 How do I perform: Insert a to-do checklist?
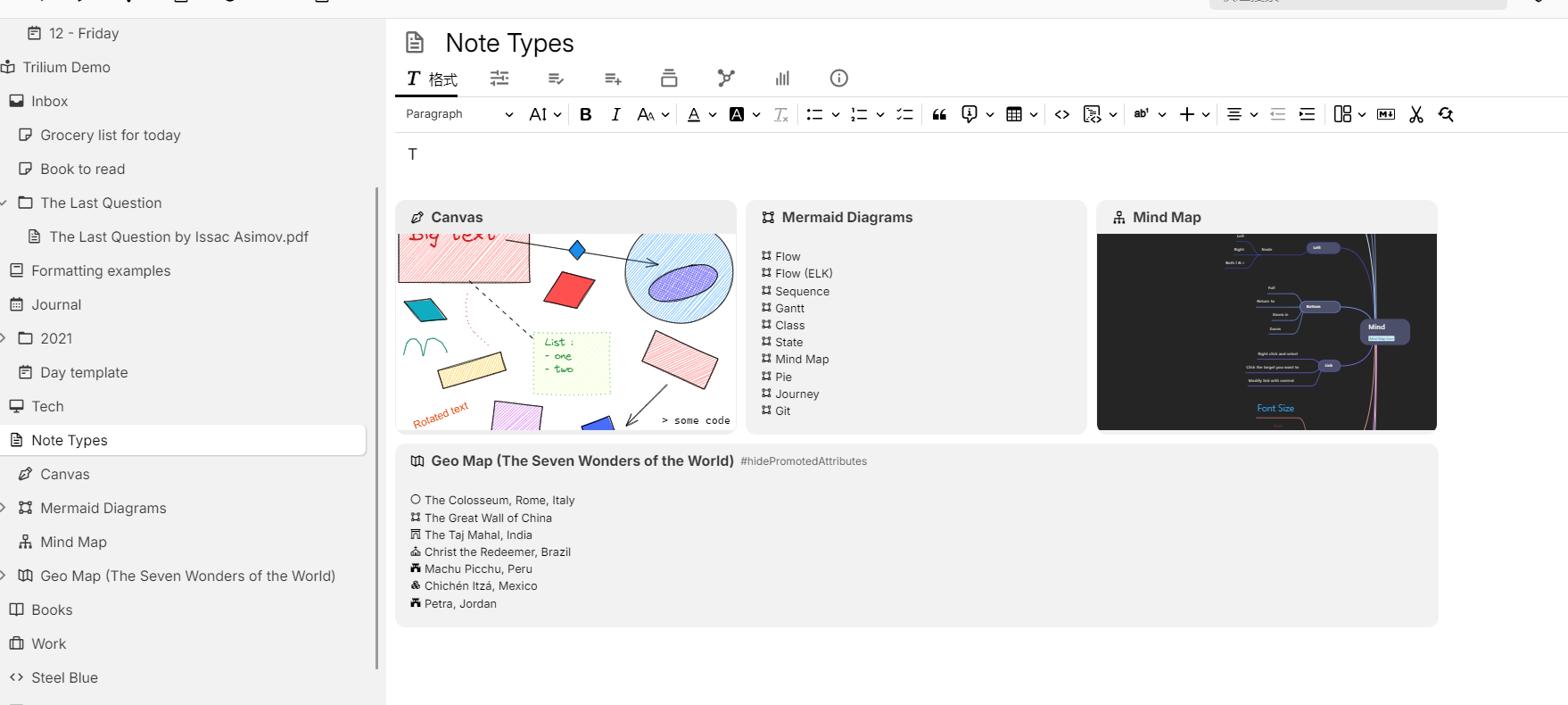pyautogui.click(x=904, y=114)
